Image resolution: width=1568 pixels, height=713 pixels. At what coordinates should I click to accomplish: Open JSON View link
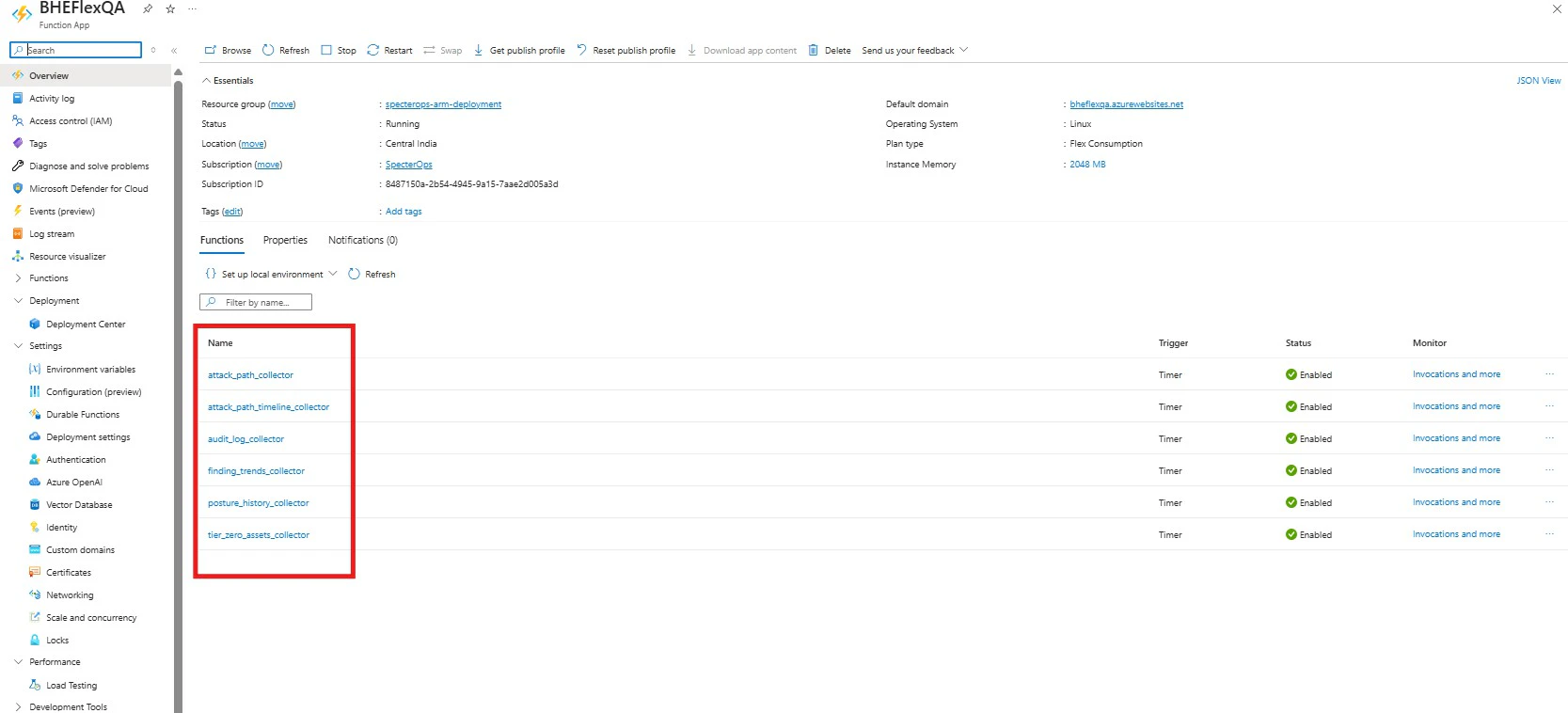[x=1538, y=80]
